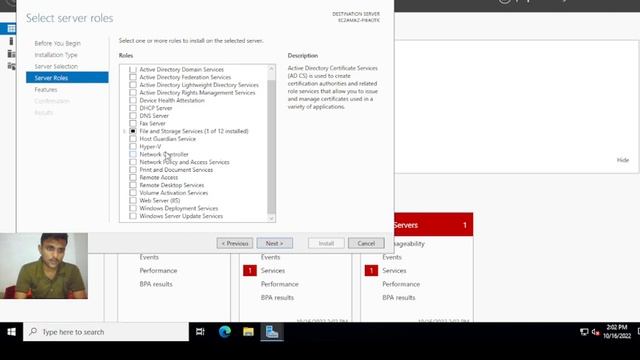Open Task View on taskbar
This screenshot has height=360, width=640.
click(x=200, y=332)
